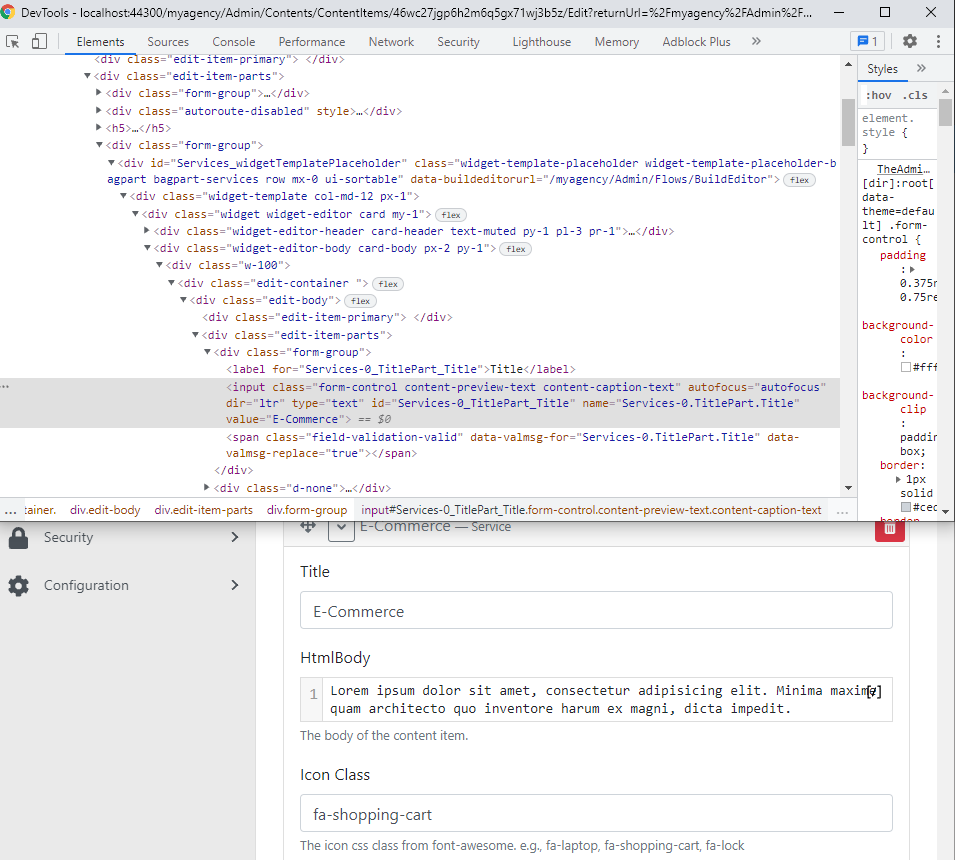Viewport: 955px width, 860px height.
Task: Click the flex badge beside widget-editor card
Action: [x=451, y=215]
